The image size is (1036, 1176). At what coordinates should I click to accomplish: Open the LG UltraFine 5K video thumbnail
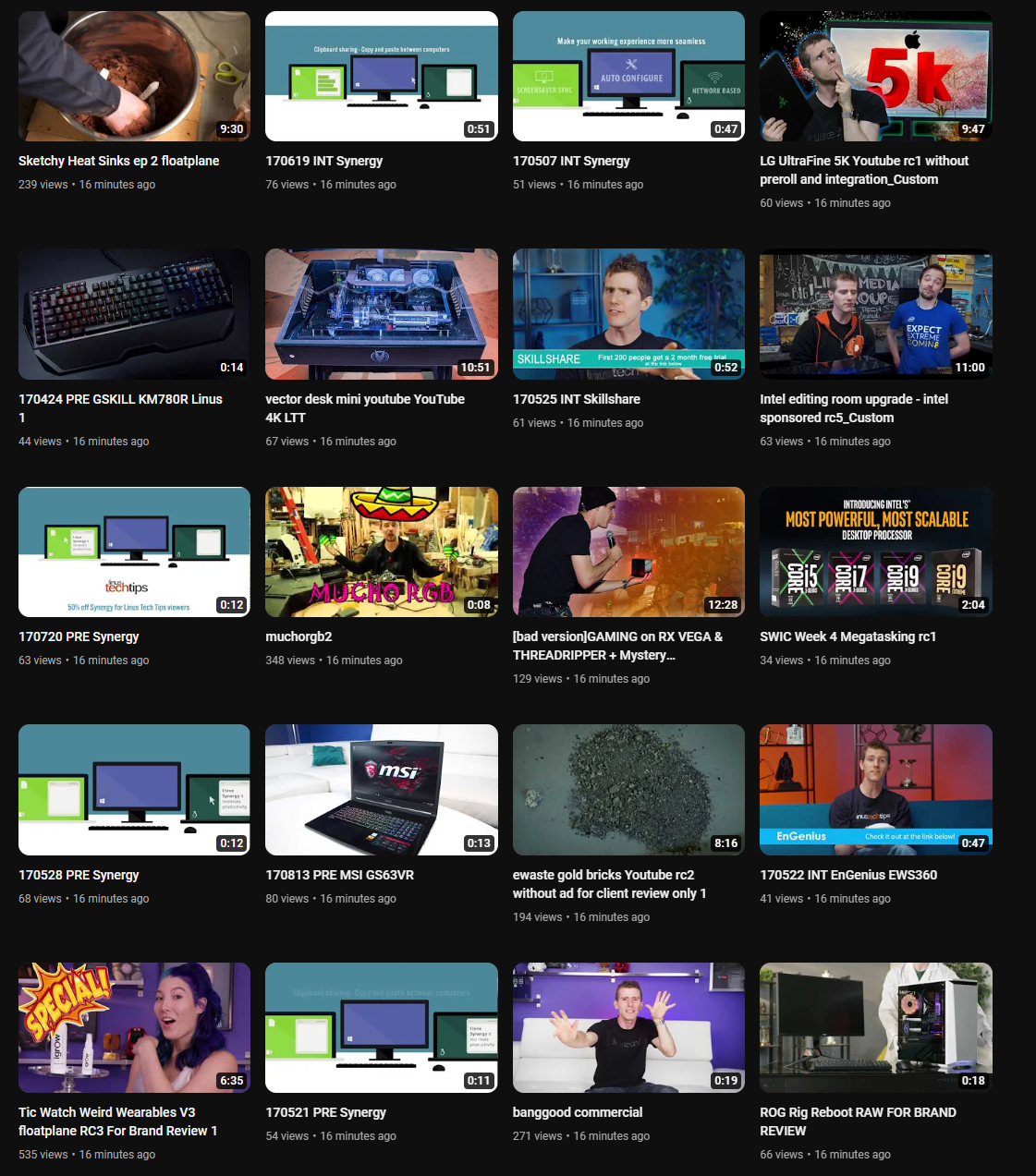(876, 76)
